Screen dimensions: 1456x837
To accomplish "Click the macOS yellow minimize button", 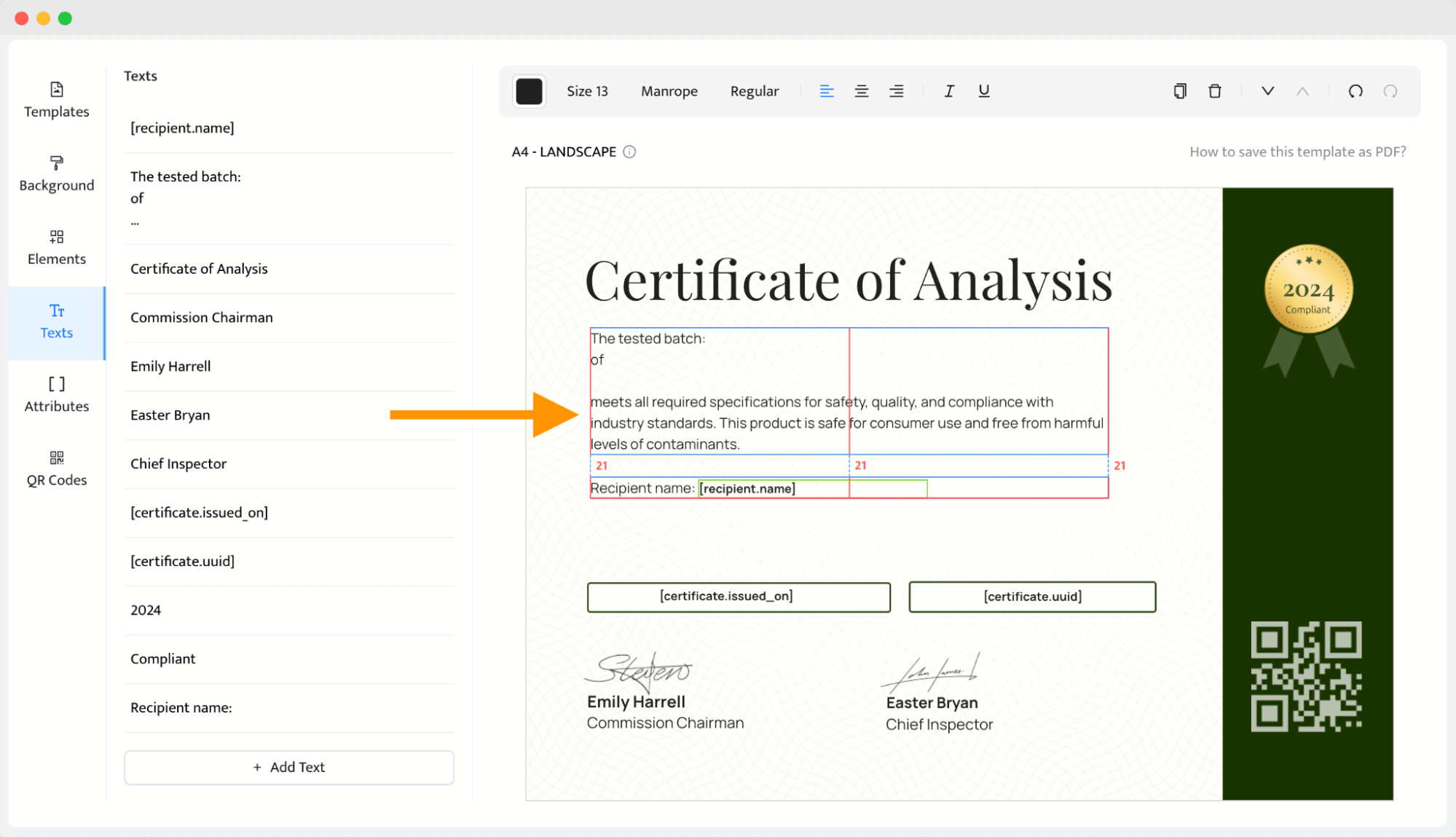I will click(44, 18).
